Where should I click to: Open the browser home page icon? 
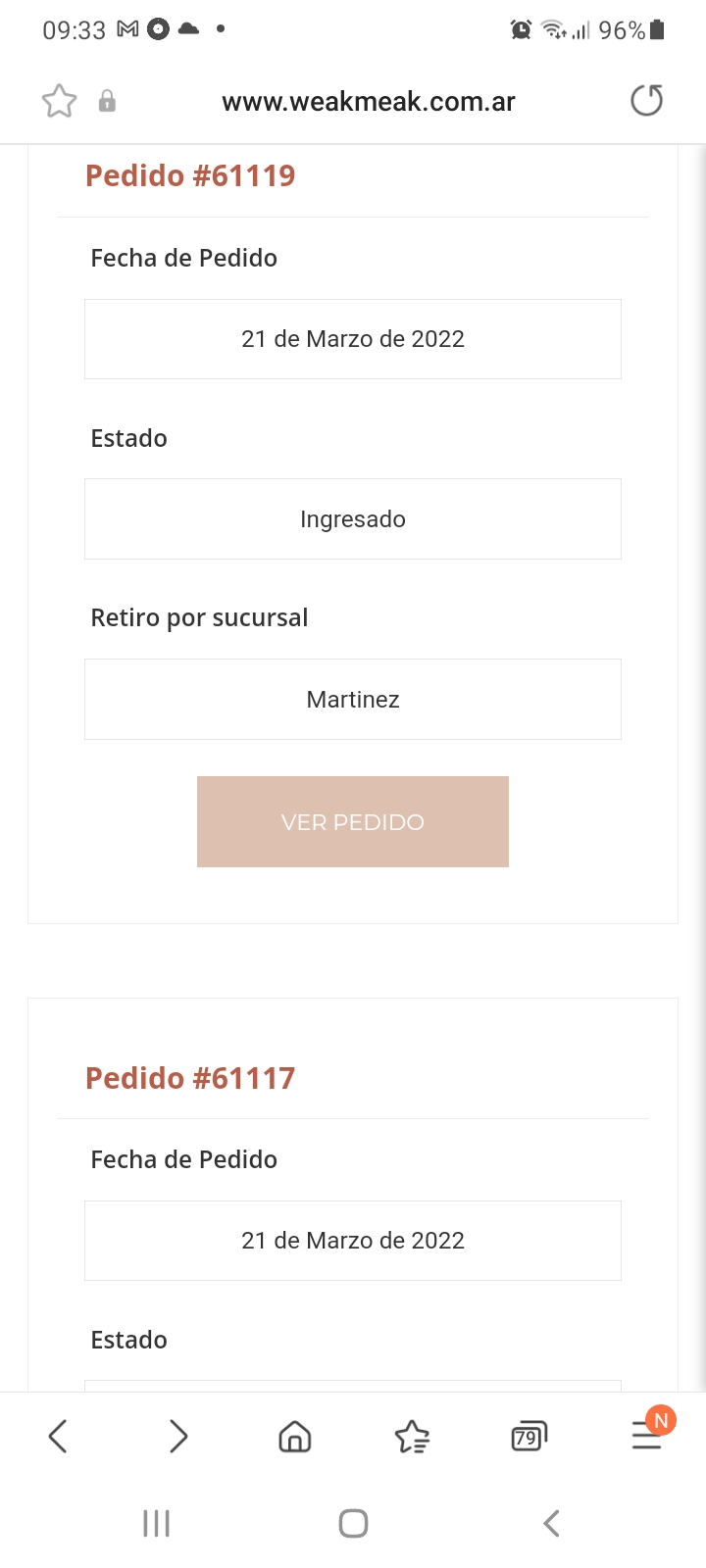[295, 1437]
